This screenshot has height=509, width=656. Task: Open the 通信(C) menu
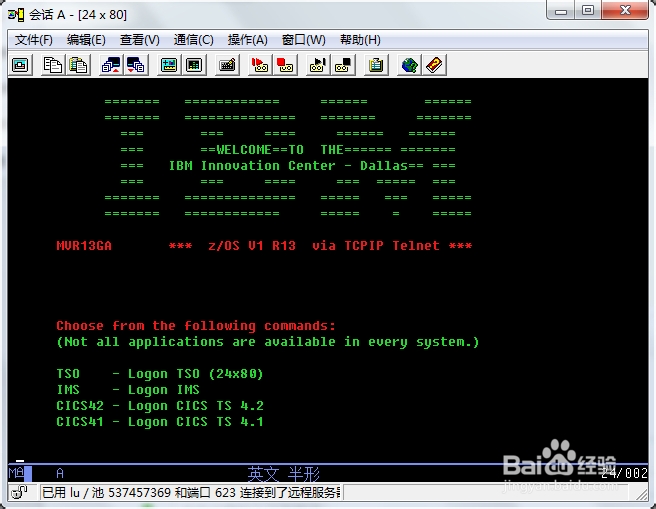pyautogui.click(x=193, y=40)
